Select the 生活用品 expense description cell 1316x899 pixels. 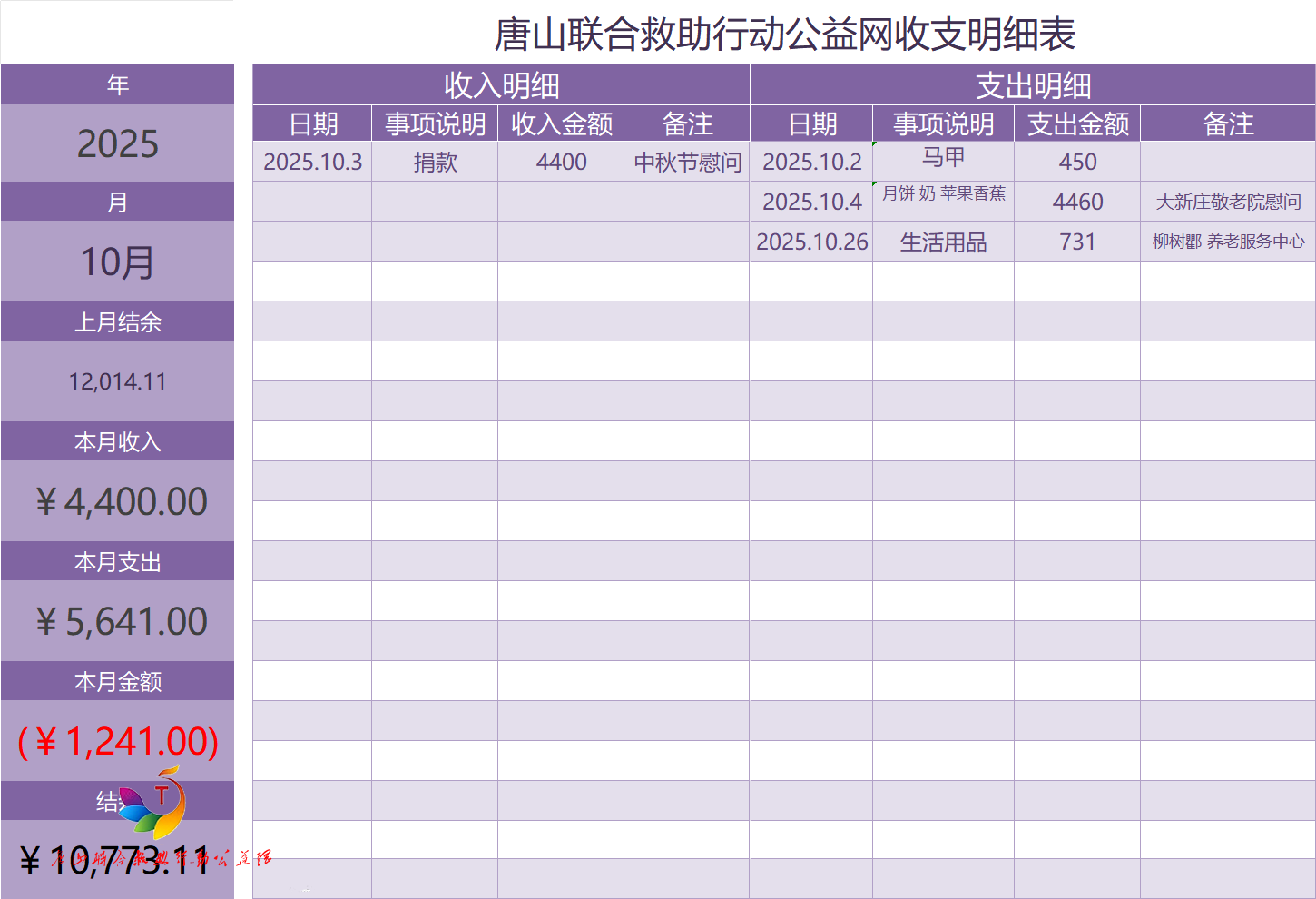pyautogui.click(x=943, y=242)
